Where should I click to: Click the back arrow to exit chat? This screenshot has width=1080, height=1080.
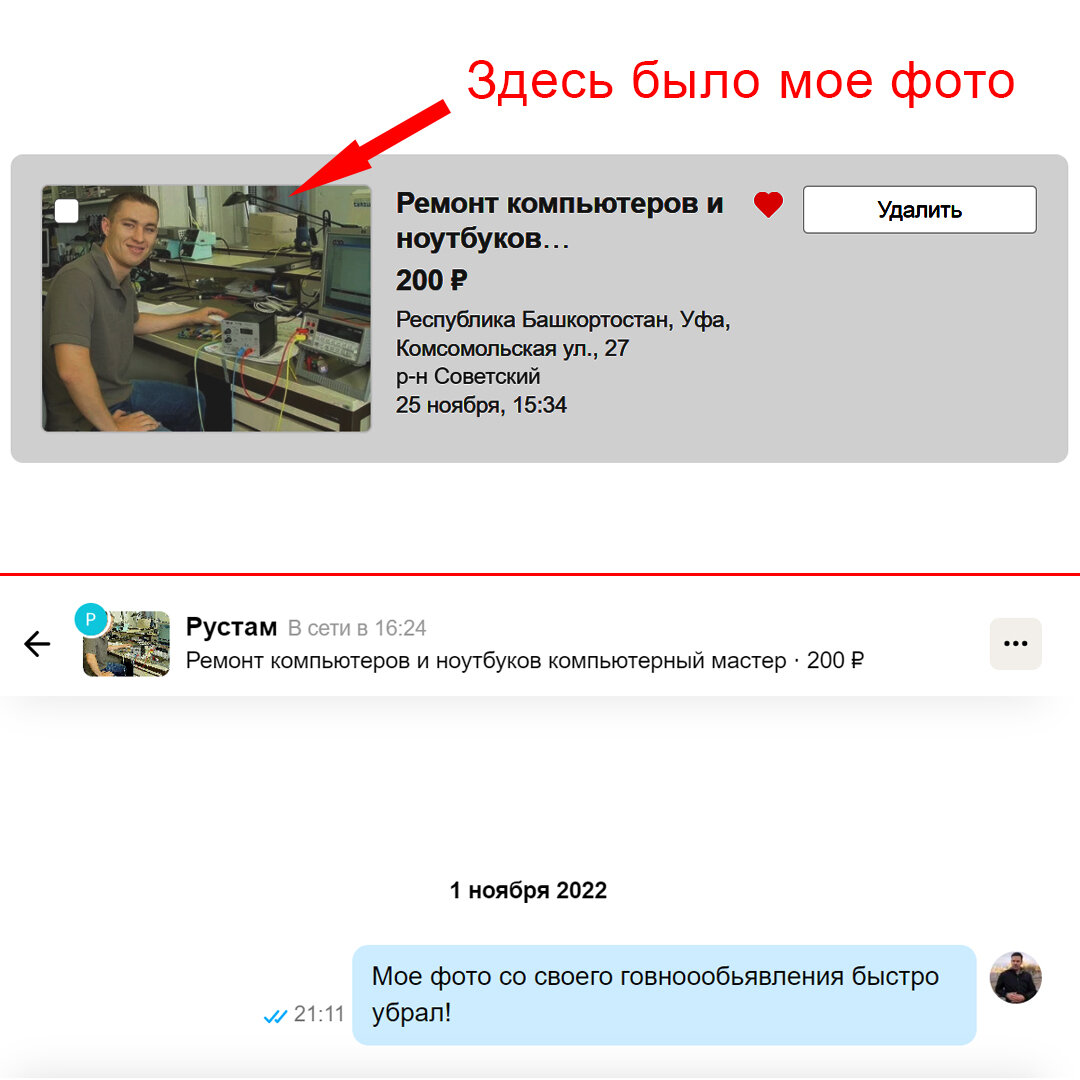[x=37, y=644]
